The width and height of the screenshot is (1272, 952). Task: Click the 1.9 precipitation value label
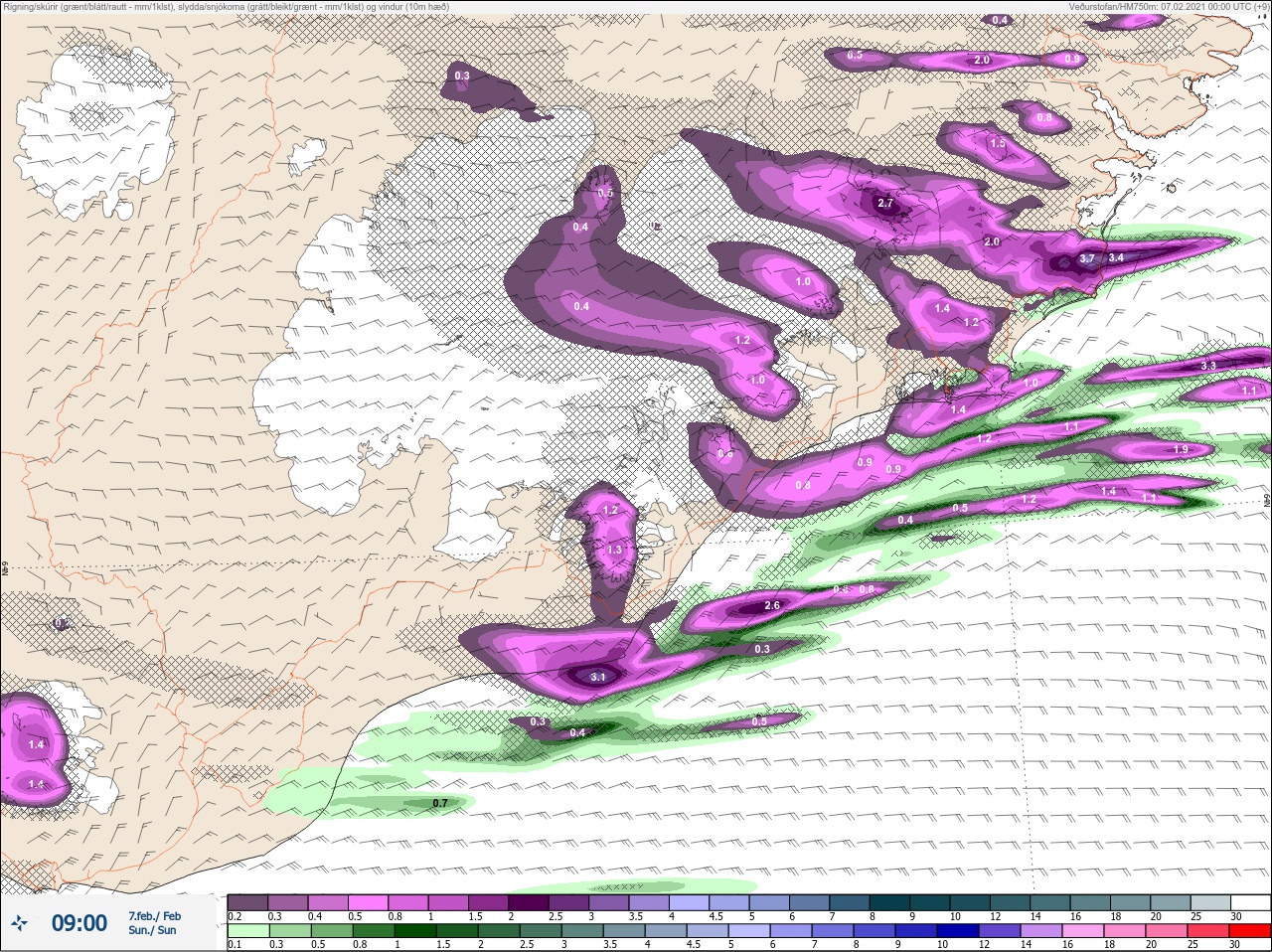point(1181,449)
